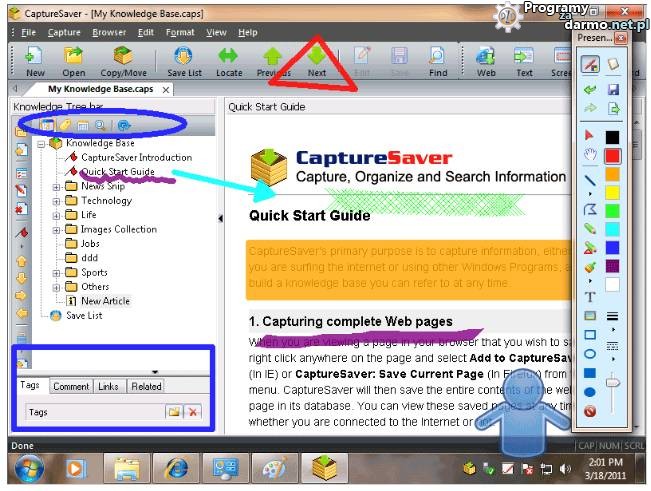
Task: Open the Format menu
Action: pyautogui.click(x=180, y=32)
